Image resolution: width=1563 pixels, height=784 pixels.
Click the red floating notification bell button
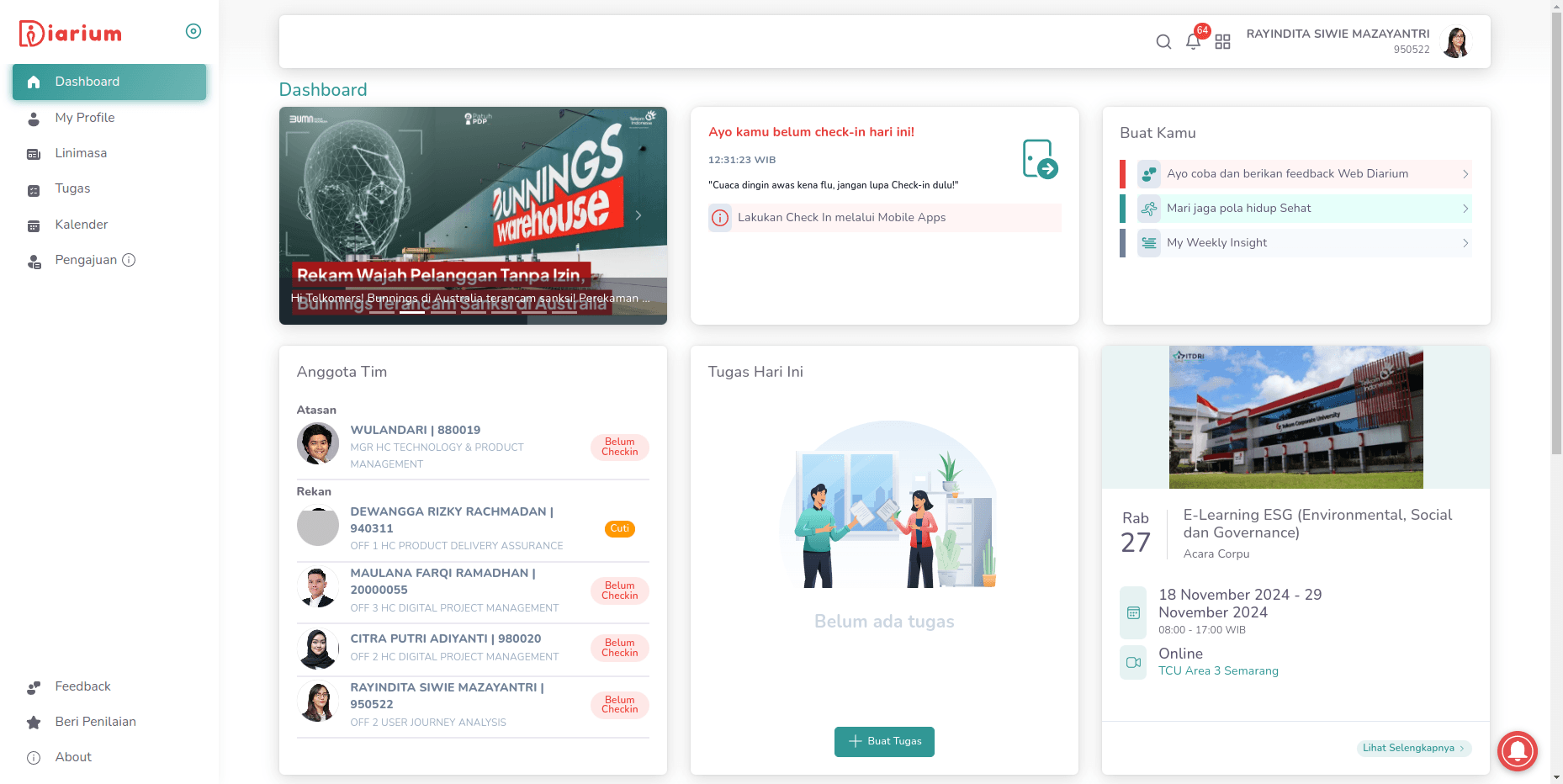coord(1518,751)
